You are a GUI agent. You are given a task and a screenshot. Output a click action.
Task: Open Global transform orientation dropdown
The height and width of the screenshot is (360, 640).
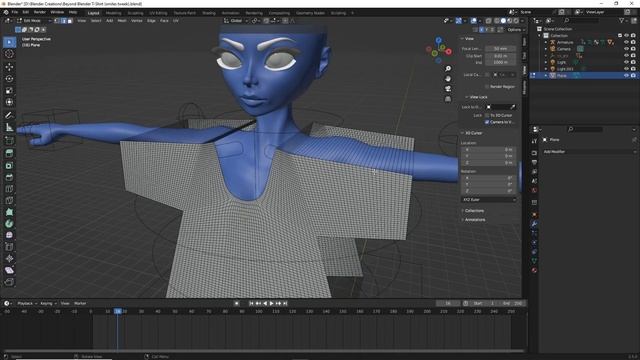tap(236, 21)
